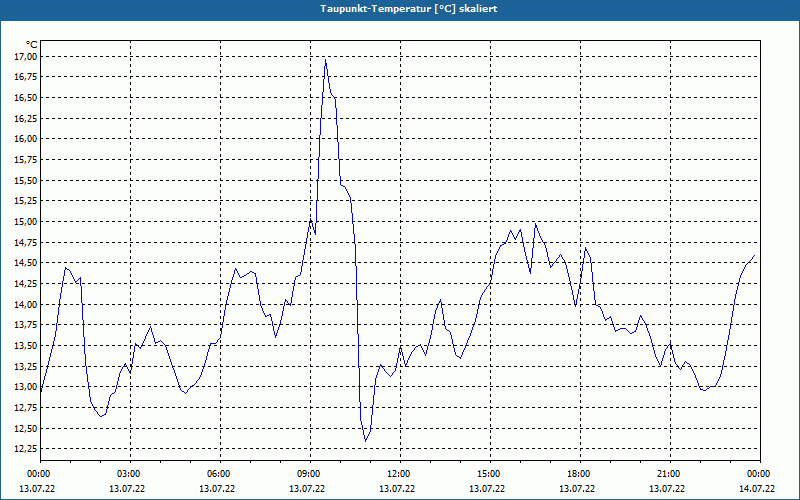800x500 pixels.
Task: Pick the '15,75' y-axis label
Action: (x=26, y=159)
